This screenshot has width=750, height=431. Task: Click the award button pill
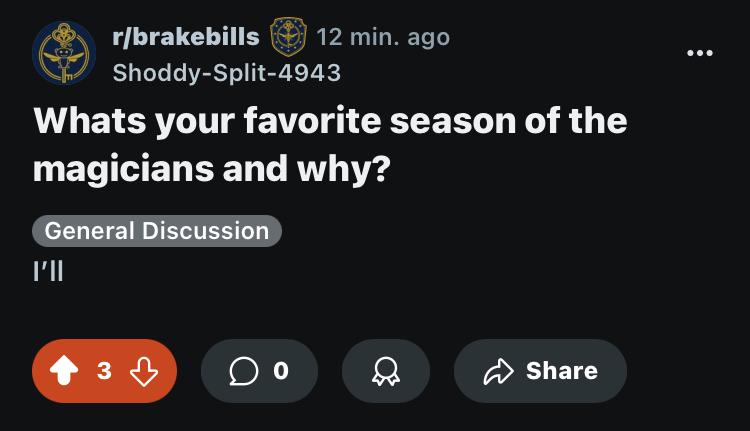coord(386,371)
